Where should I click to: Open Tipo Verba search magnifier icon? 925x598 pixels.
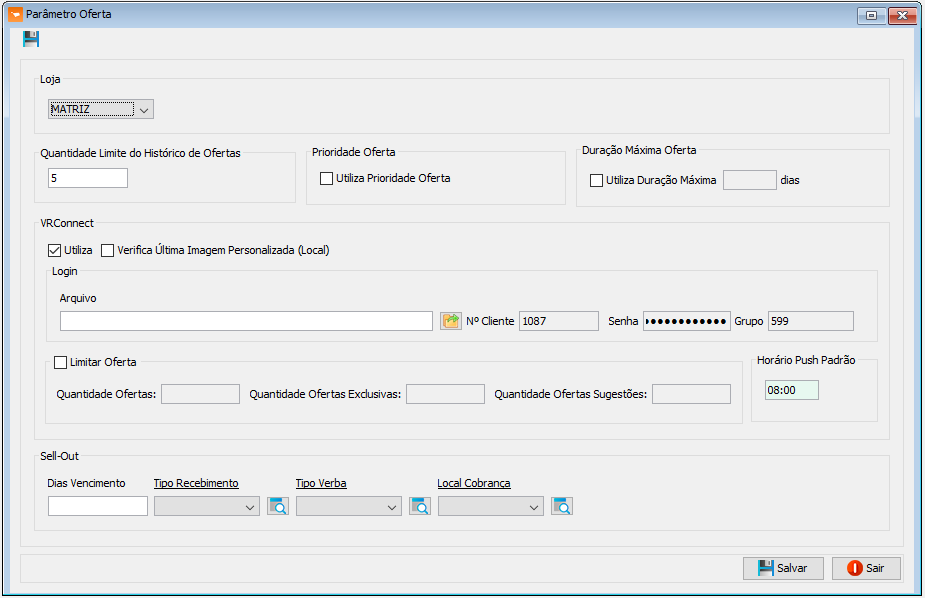pos(420,506)
